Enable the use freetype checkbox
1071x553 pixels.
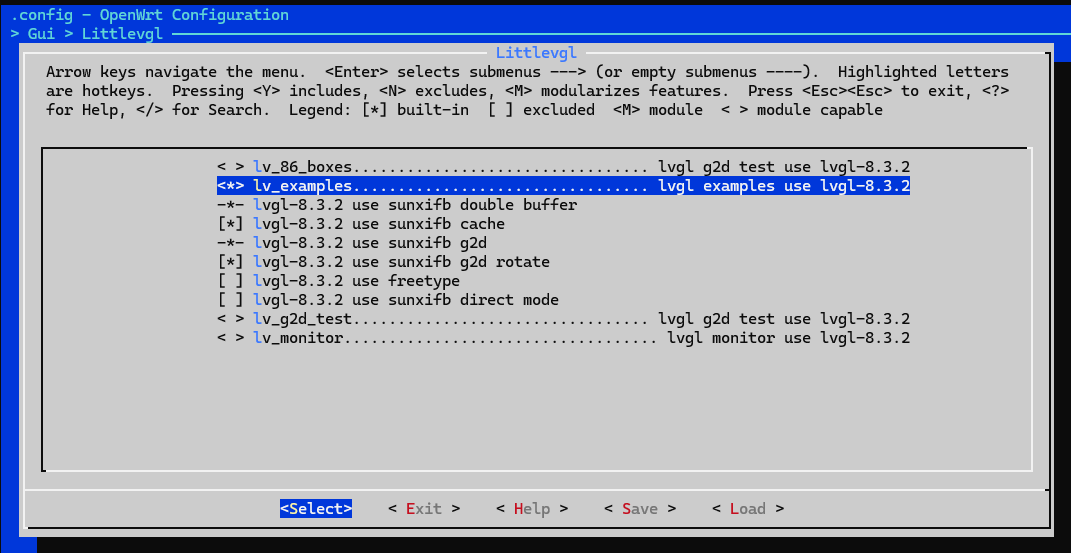(230, 281)
